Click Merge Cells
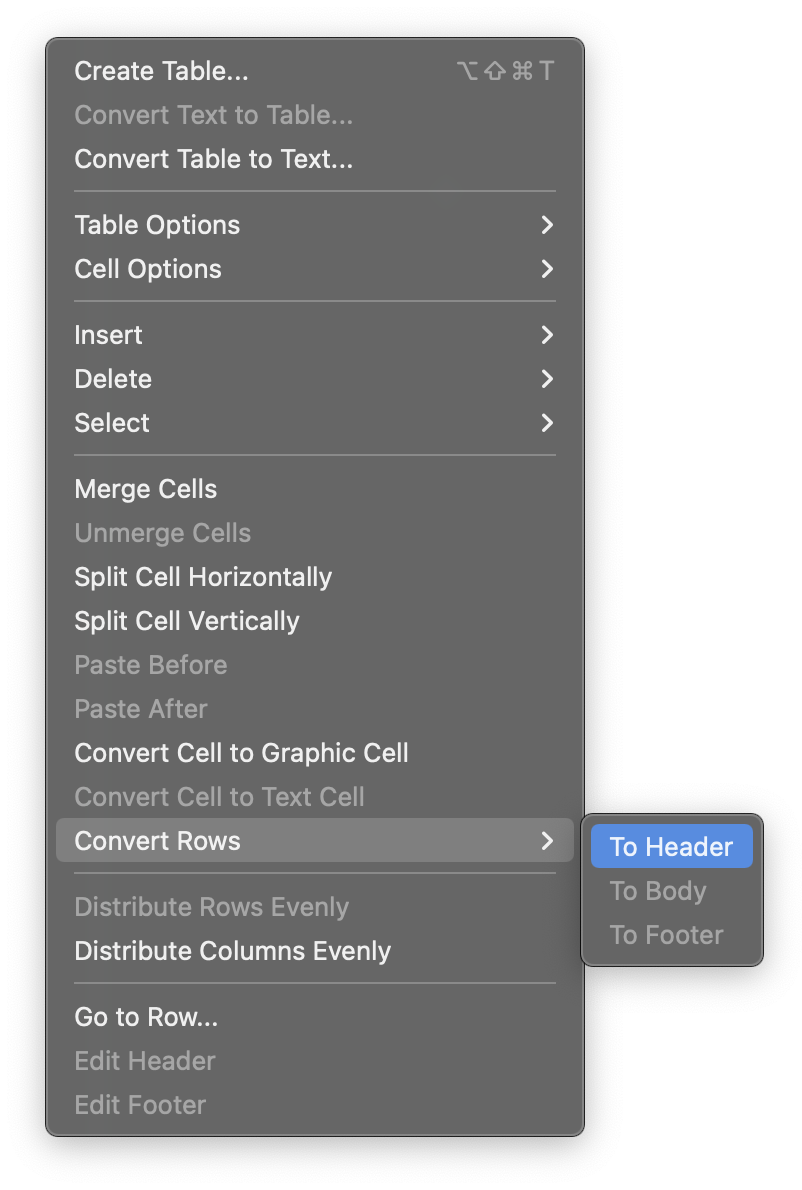Viewport: 802px width, 1190px height. [x=145, y=489]
